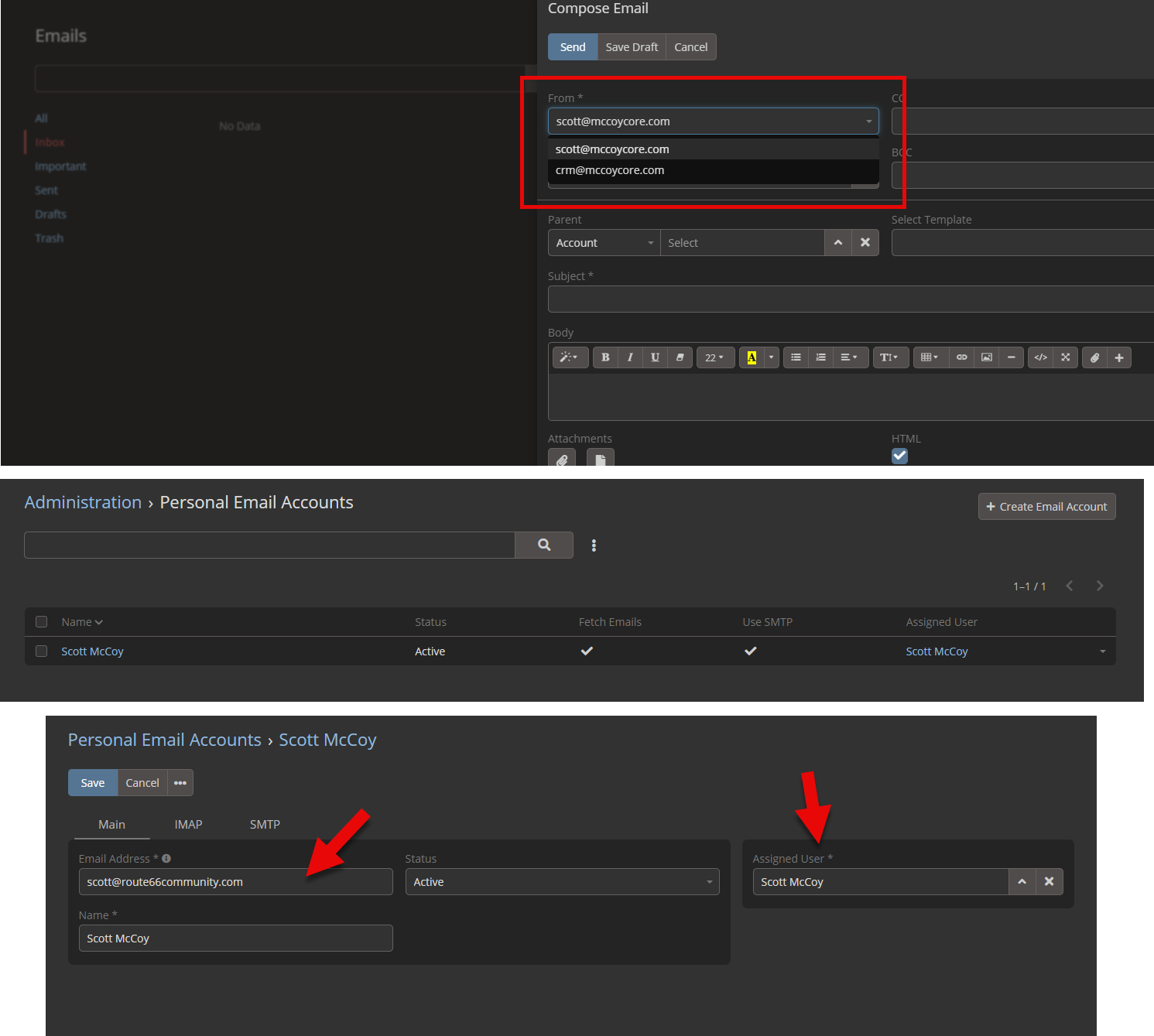This screenshot has width=1154, height=1036.
Task: Open the Status Active dropdown
Action: 562,882
